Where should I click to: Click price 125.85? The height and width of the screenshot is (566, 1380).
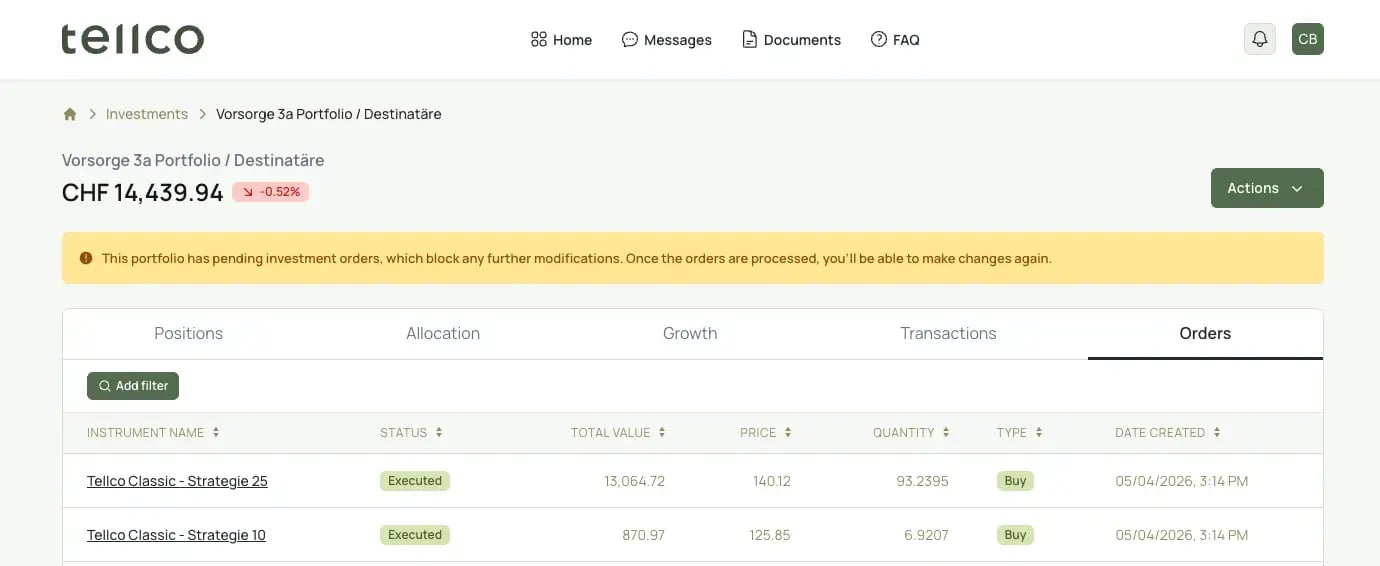pyautogui.click(x=770, y=535)
